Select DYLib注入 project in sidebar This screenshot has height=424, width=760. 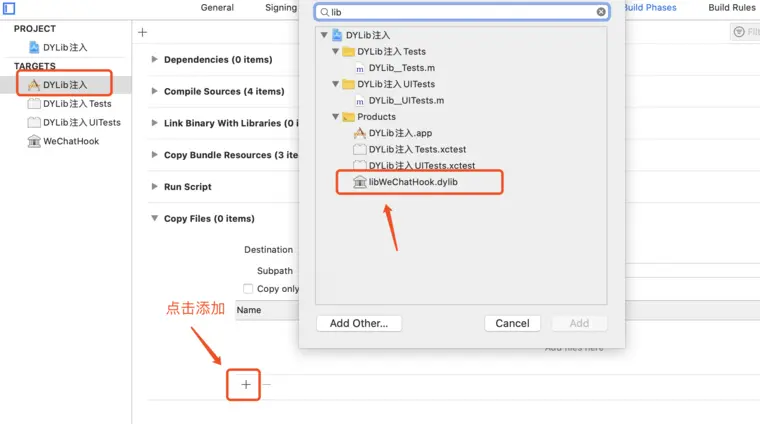(x=65, y=47)
